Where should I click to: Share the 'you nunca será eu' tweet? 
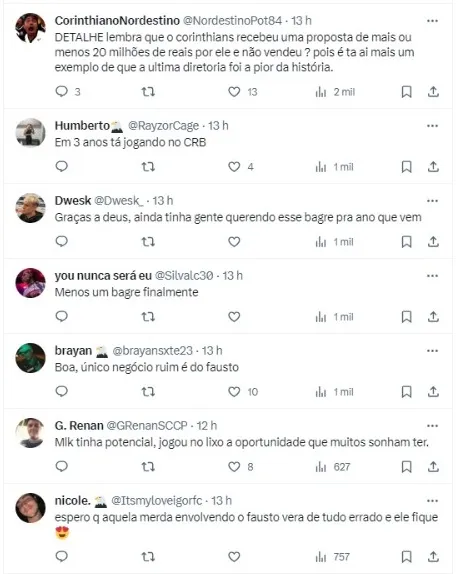pyautogui.click(x=433, y=317)
